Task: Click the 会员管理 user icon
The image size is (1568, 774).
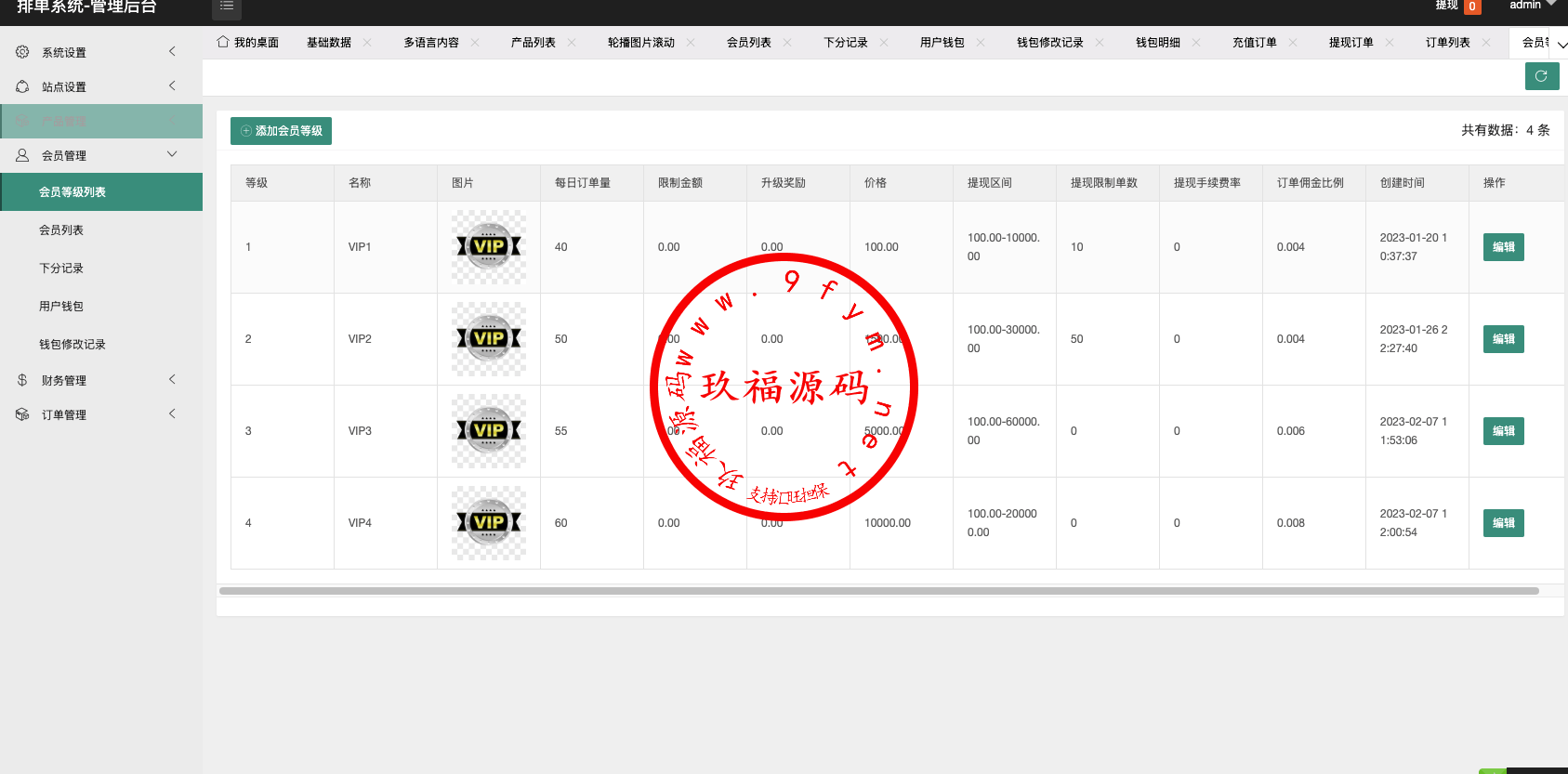Action: 22,155
